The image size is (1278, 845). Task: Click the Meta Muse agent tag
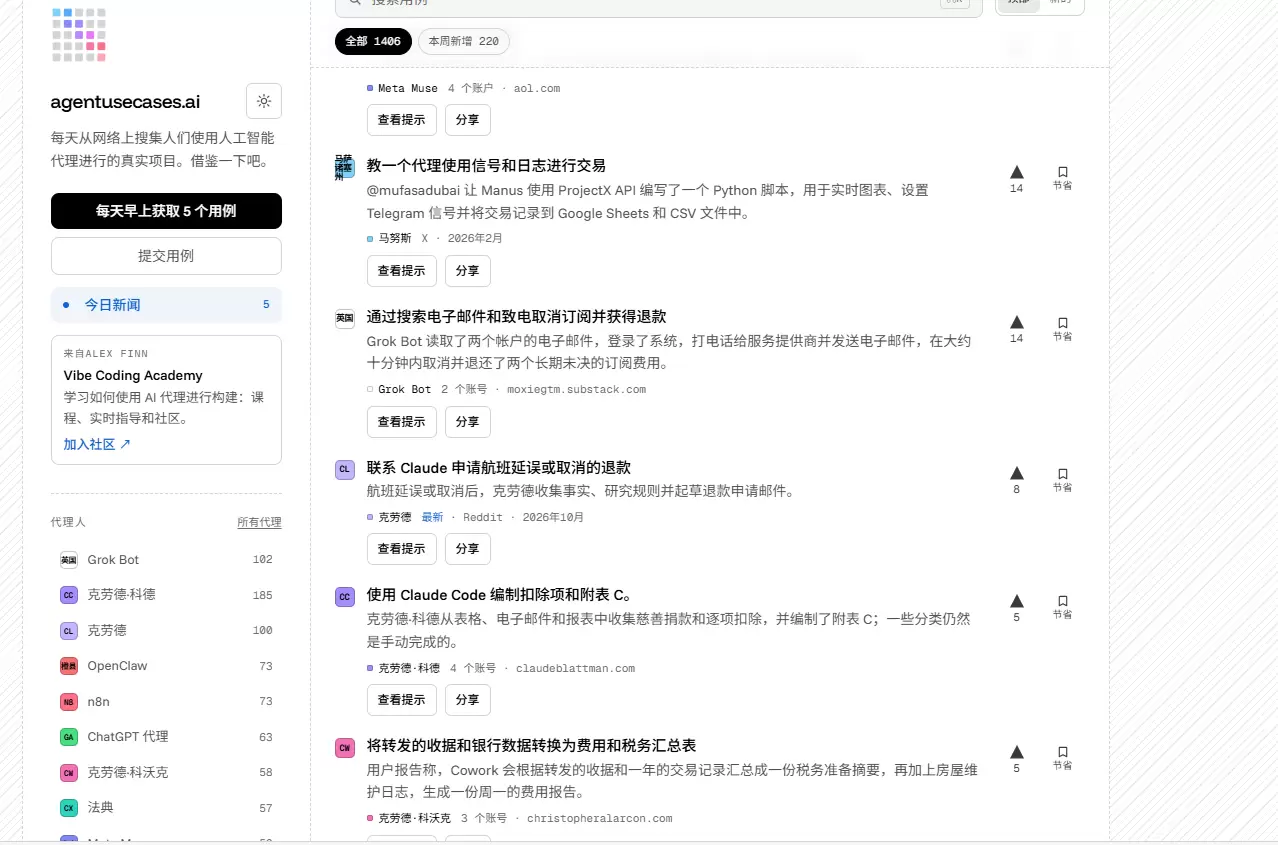[x=402, y=89]
